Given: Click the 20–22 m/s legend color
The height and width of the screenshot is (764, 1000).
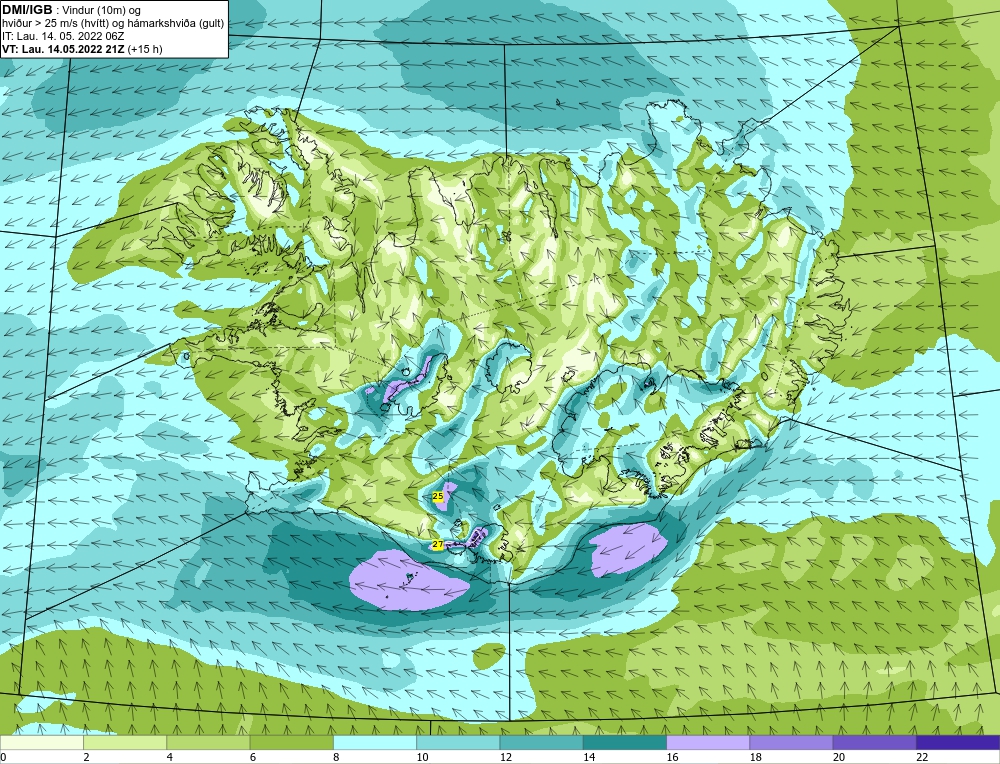Looking at the screenshot, I should coord(875,743).
